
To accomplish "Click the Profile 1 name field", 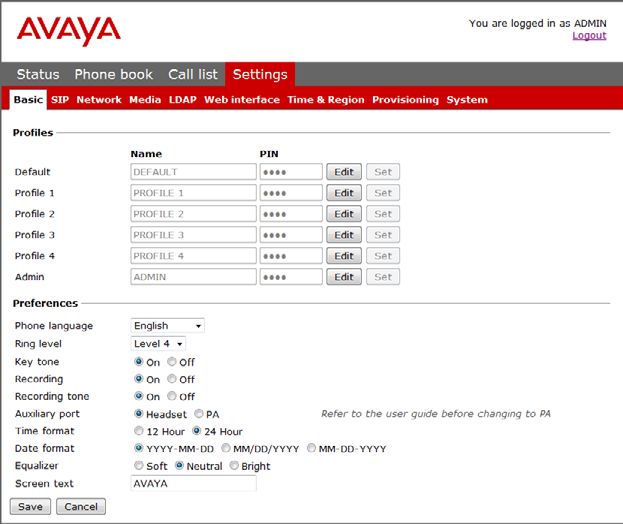I will coord(193,193).
